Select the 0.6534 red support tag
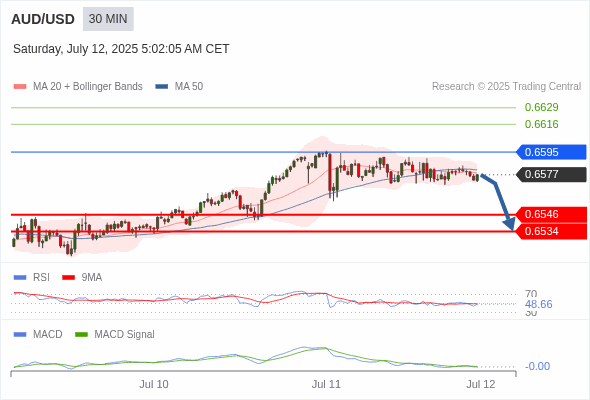The image size is (590, 400). click(551, 231)
